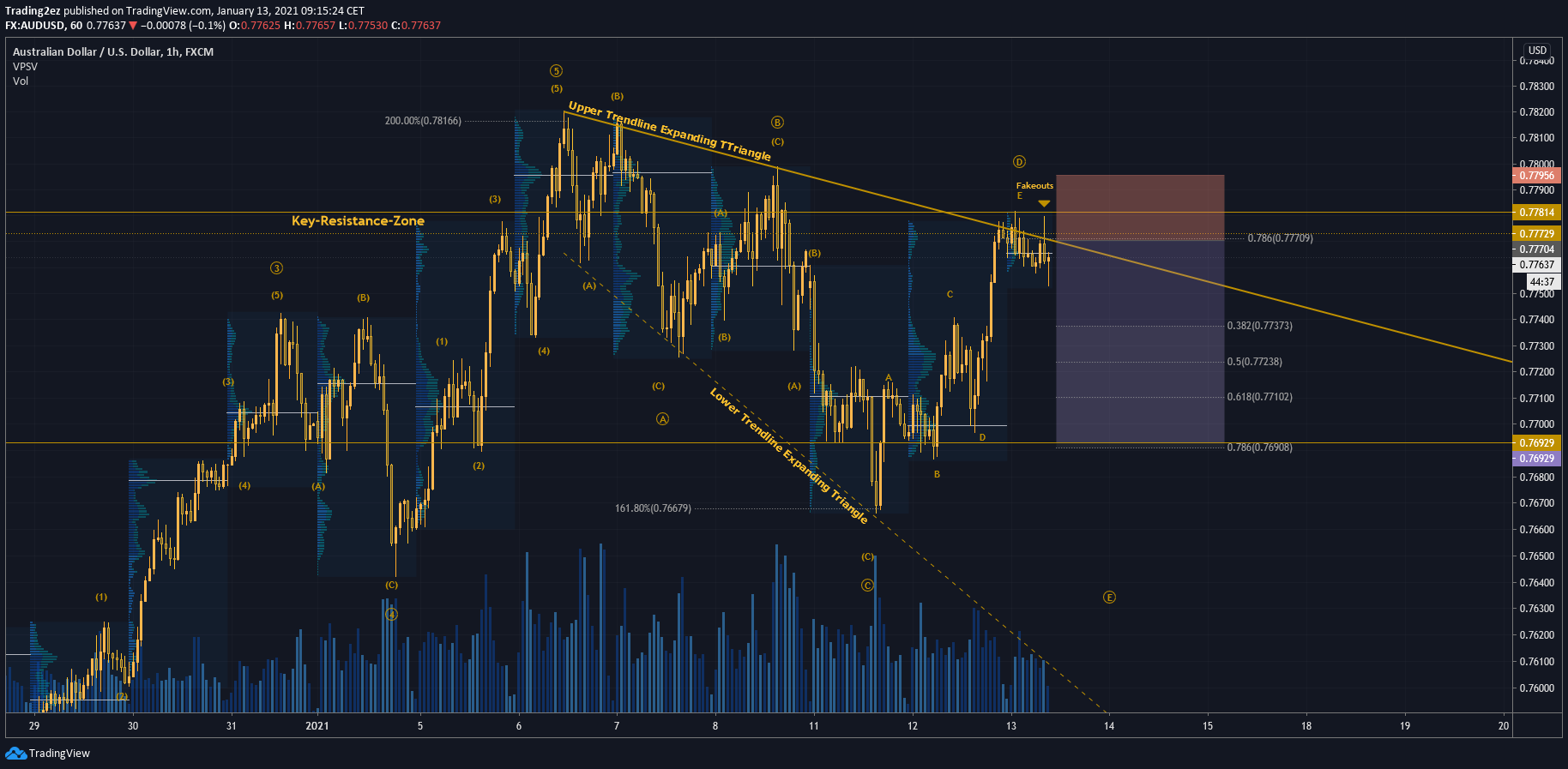The image size is (1568, 769).
Task: Click the Upper Trendline Expanding TTriangle label
Action: tap(670, 131)
